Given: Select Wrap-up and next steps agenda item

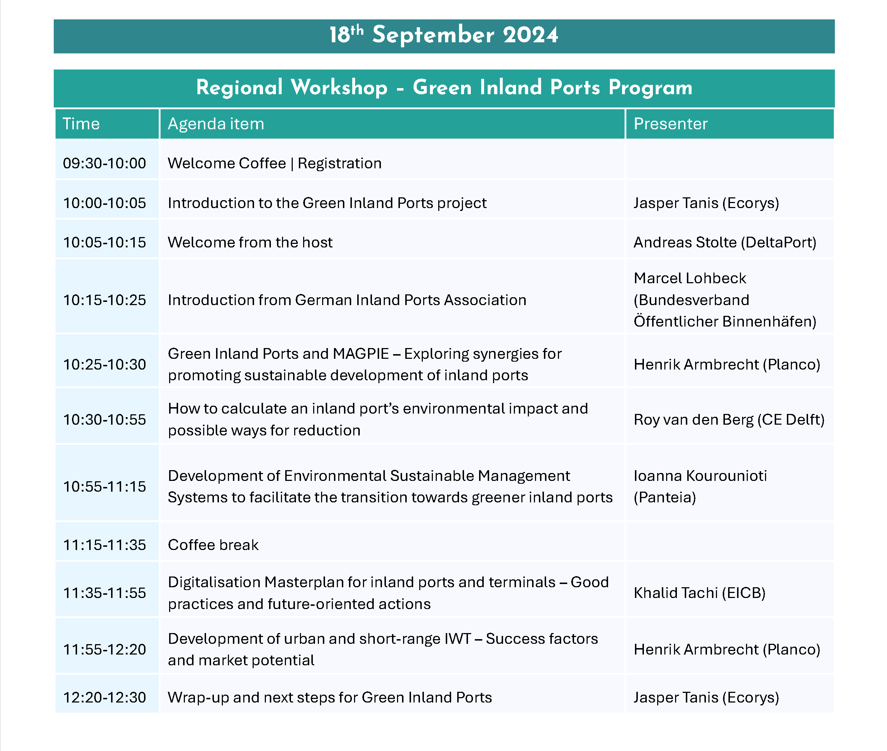Looking at the screenshot, I should [x=329, y=697].
